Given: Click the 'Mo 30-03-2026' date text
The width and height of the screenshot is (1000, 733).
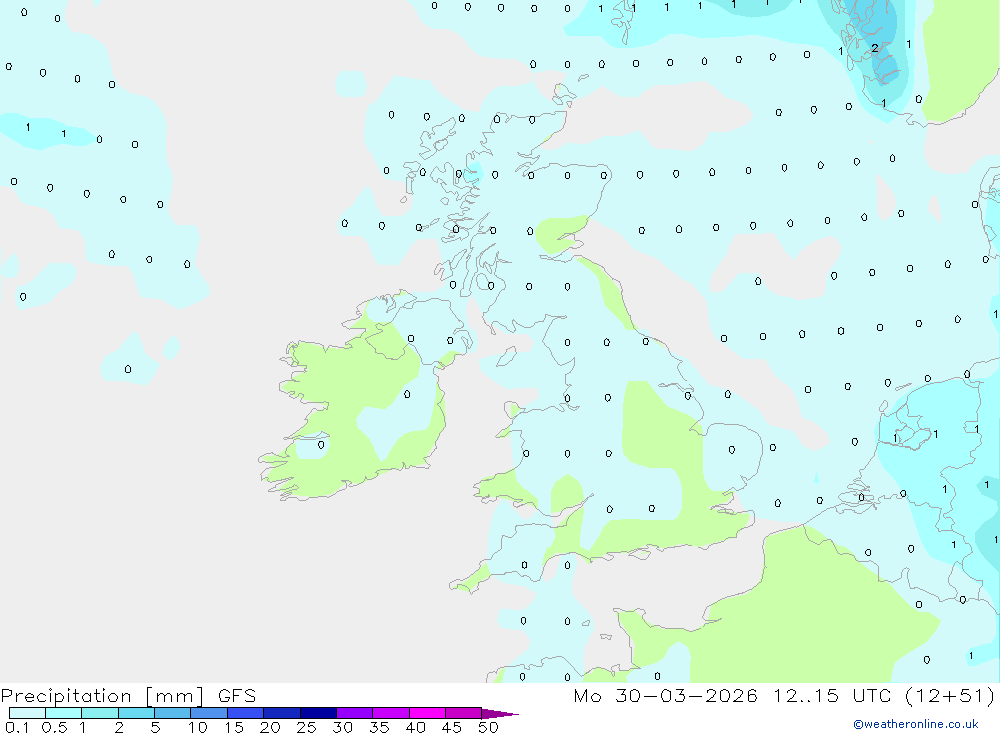Looking at the screenshot, I should click(x=665, y=696).
